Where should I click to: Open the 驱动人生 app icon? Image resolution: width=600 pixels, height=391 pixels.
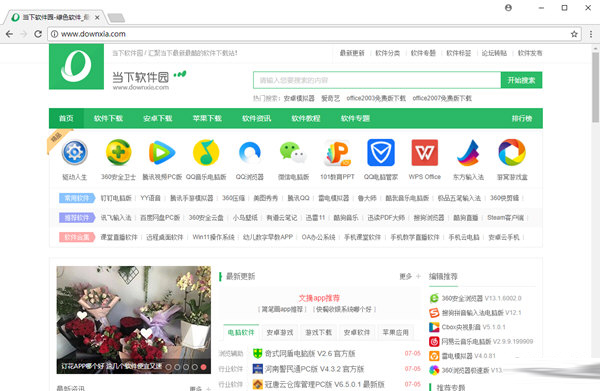(75, 152)
